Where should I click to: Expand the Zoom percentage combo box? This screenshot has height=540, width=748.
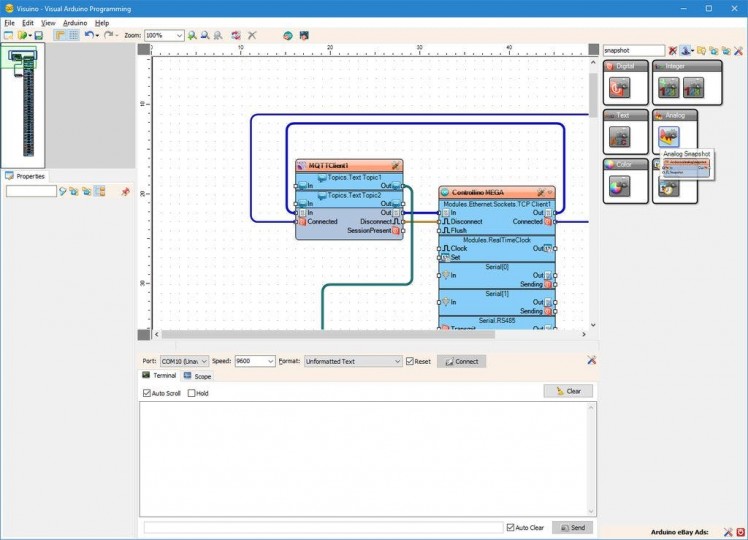179,35
